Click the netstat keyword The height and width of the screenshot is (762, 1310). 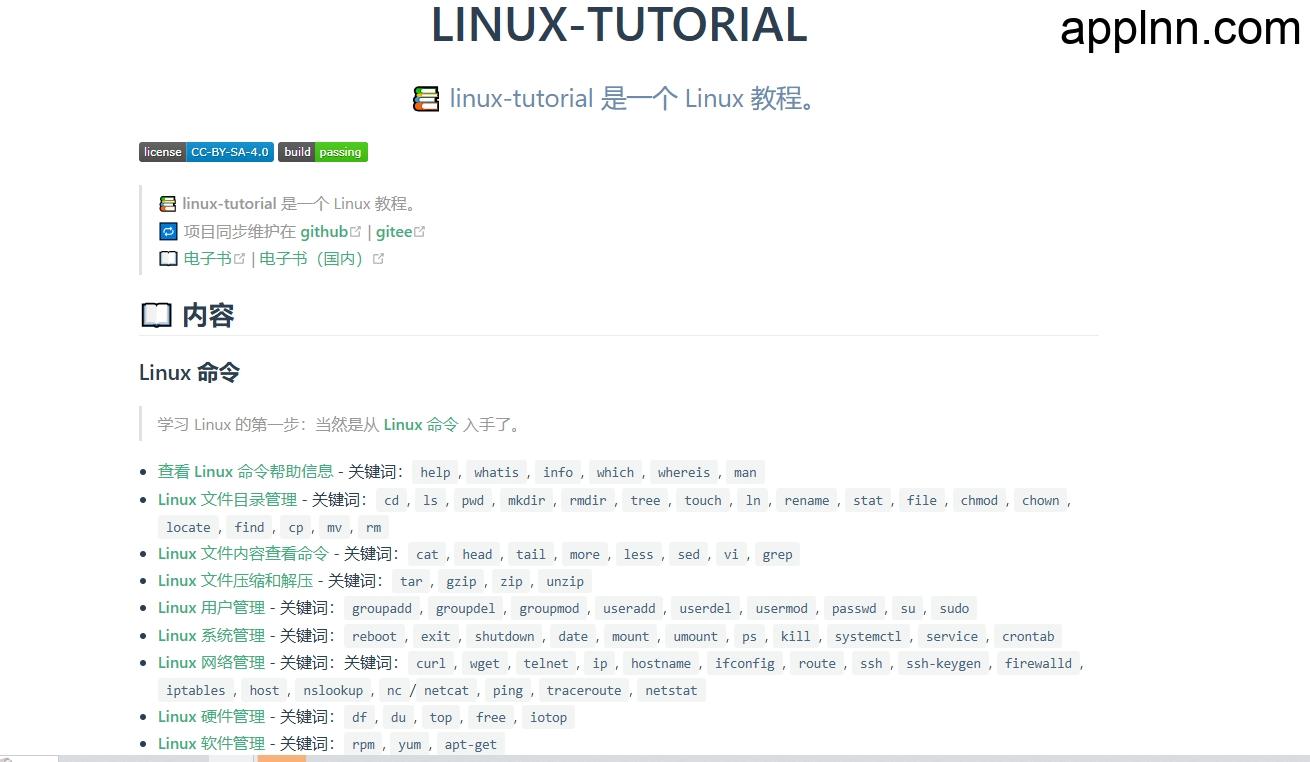click(x=671, y=690)
